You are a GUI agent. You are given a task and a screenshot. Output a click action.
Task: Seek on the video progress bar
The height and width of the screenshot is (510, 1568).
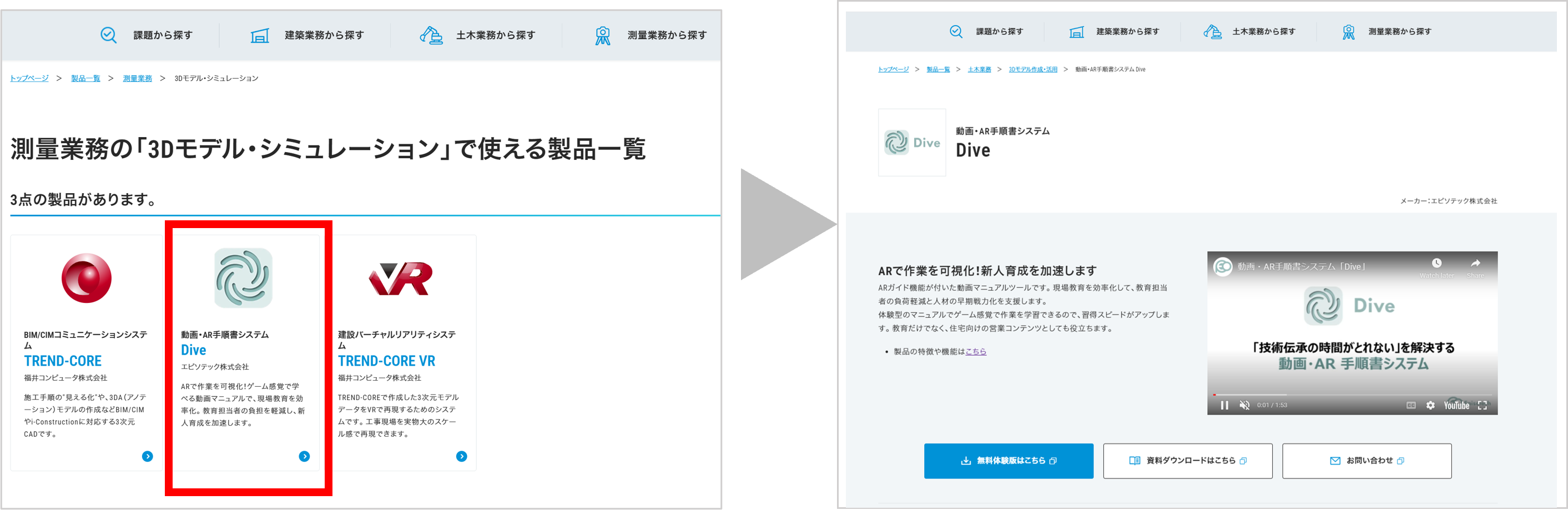pos(1353,395)
